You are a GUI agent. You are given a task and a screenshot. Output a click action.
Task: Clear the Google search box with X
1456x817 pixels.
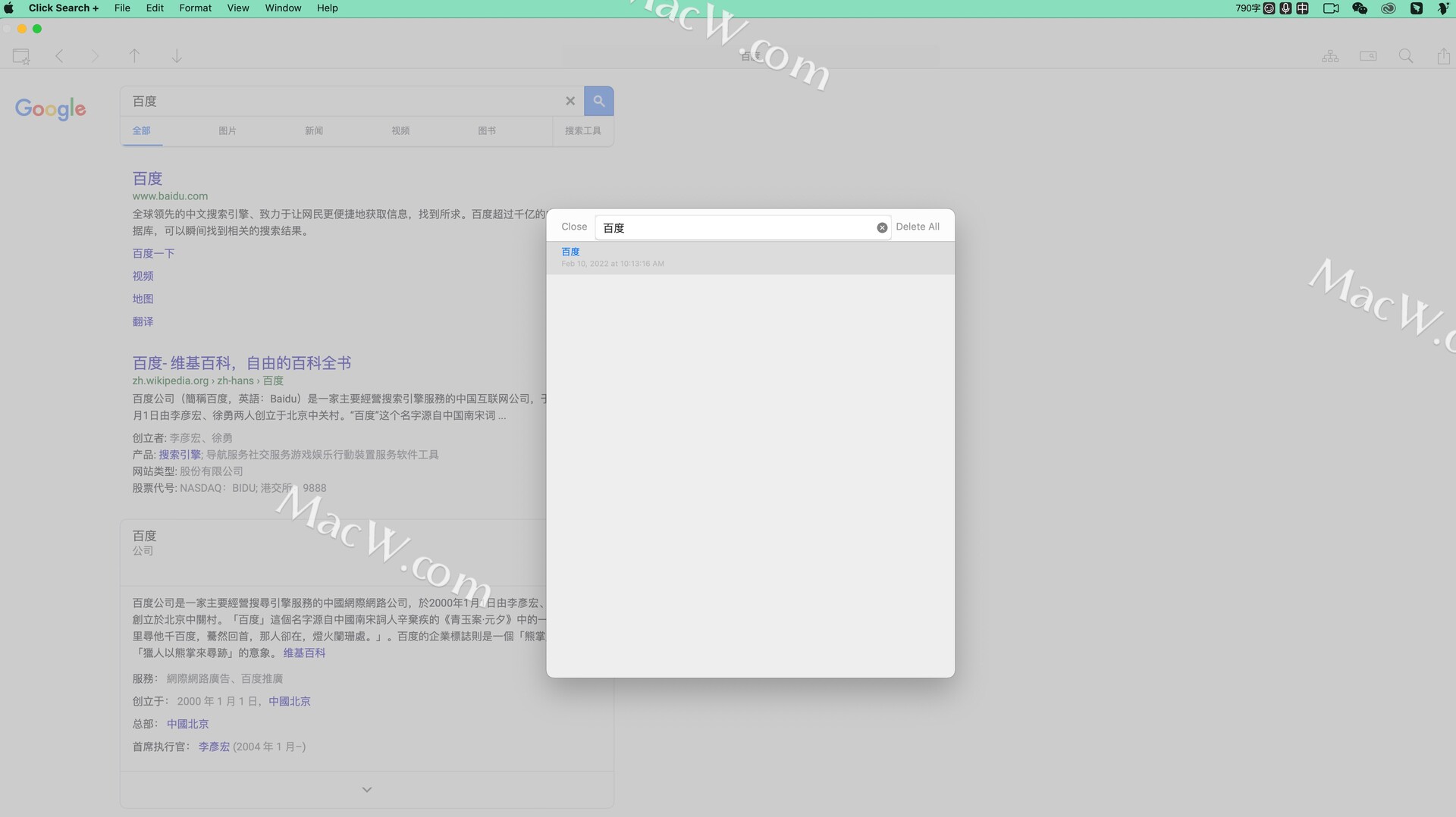point(570,101)
